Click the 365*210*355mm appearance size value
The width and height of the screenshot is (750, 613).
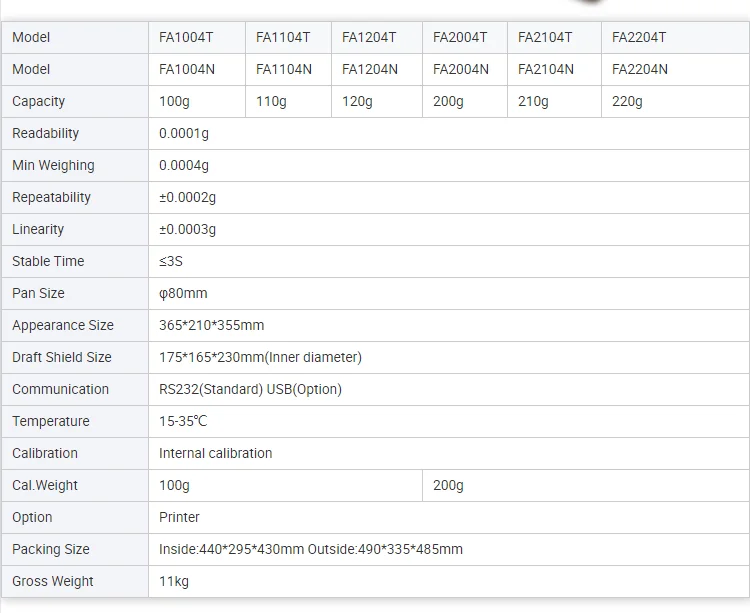click(x=211, y=325)
